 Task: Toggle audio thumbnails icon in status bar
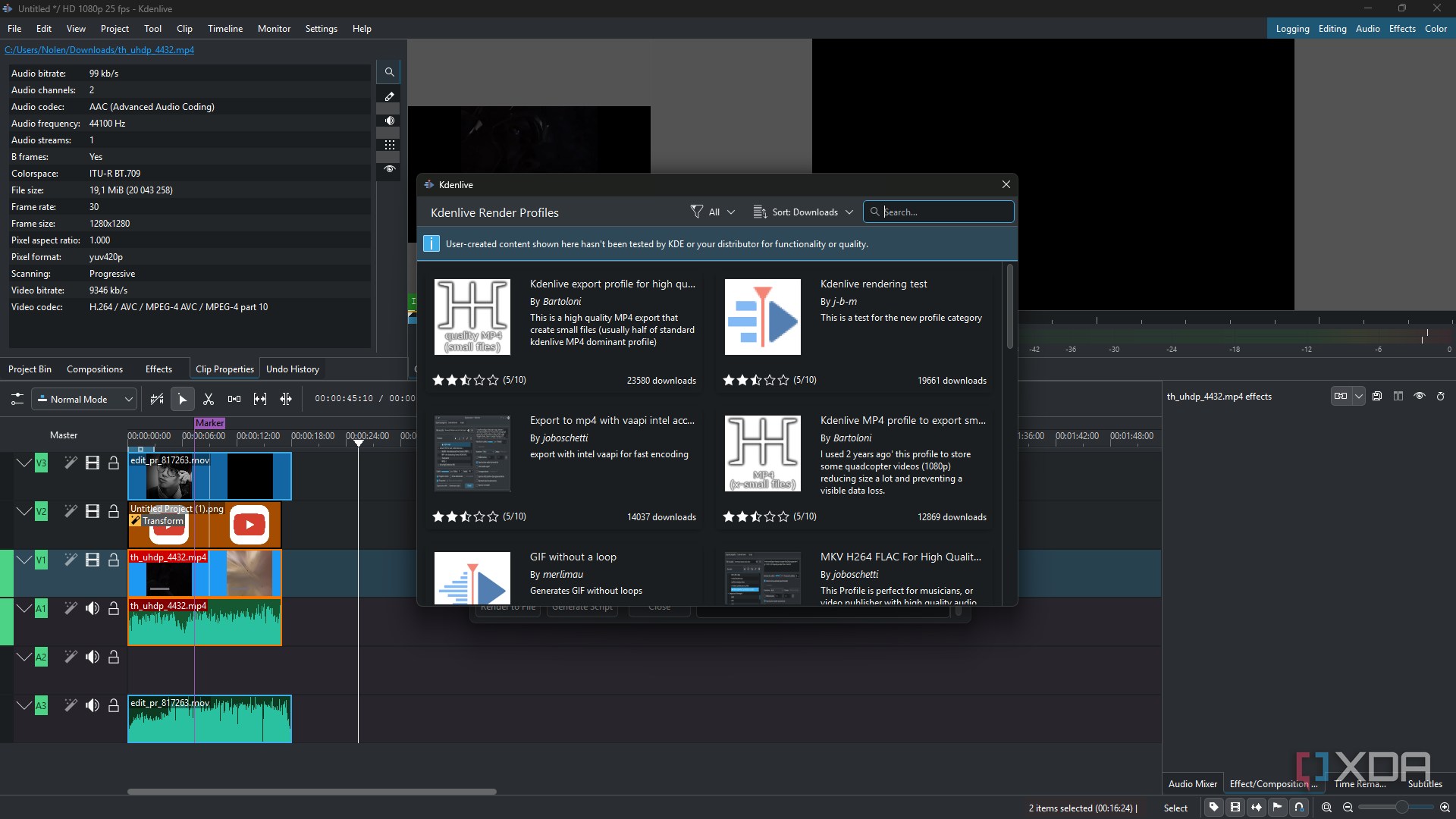coord(1257,807)
